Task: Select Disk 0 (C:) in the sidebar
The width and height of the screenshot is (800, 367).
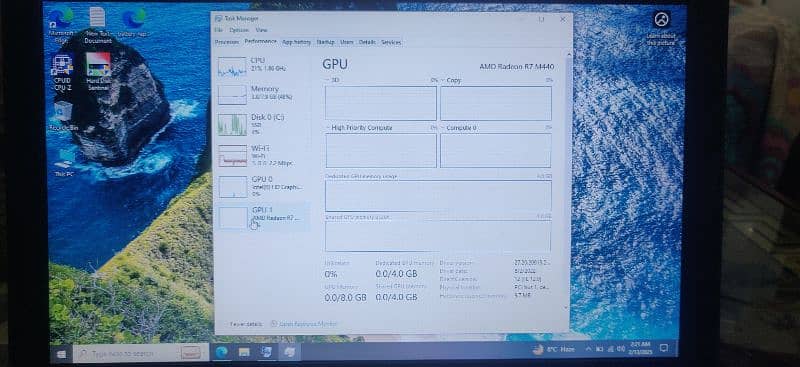Action: (263, 124)
